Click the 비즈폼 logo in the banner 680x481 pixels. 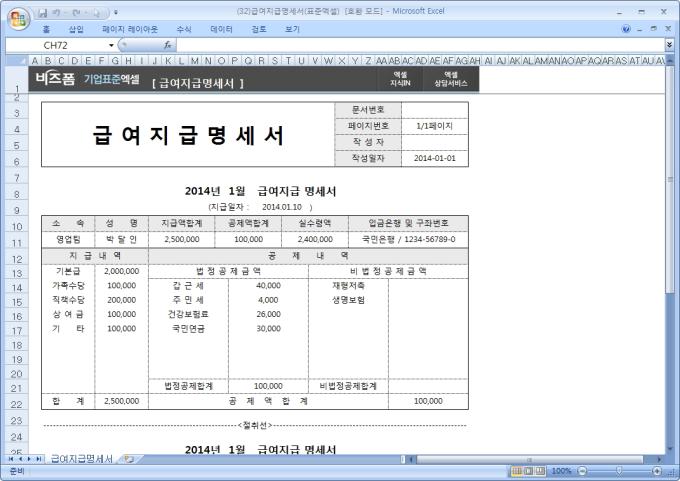click(55, 79)
